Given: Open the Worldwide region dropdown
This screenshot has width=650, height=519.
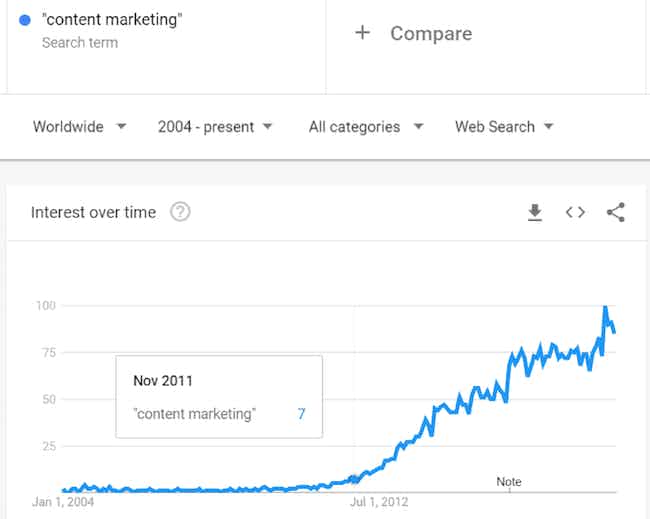Looking at the screenshot, I should point(80,127).
